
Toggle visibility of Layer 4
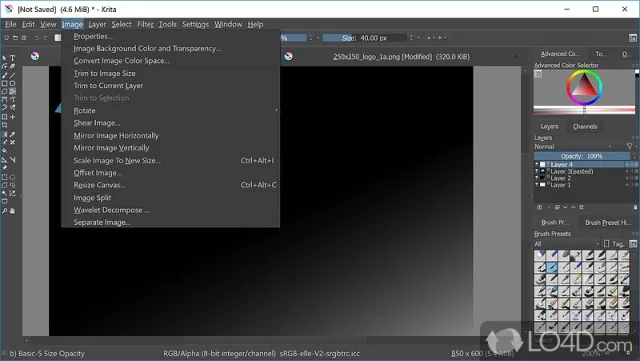pos(537,165)
